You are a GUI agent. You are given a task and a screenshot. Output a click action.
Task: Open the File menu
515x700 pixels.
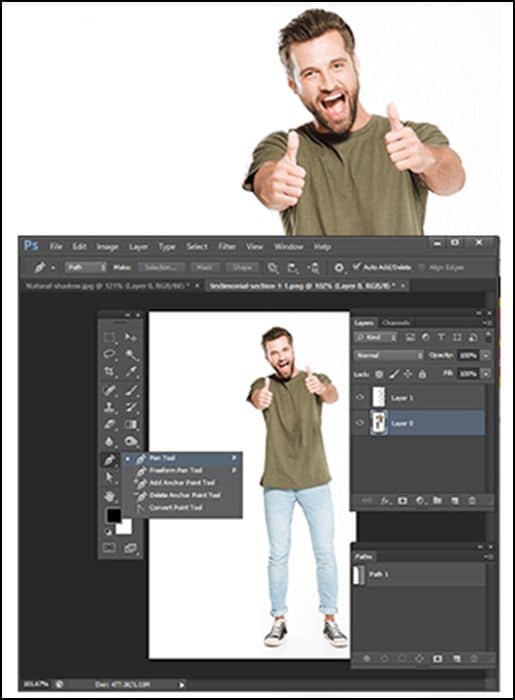click(x=55, y=246)
